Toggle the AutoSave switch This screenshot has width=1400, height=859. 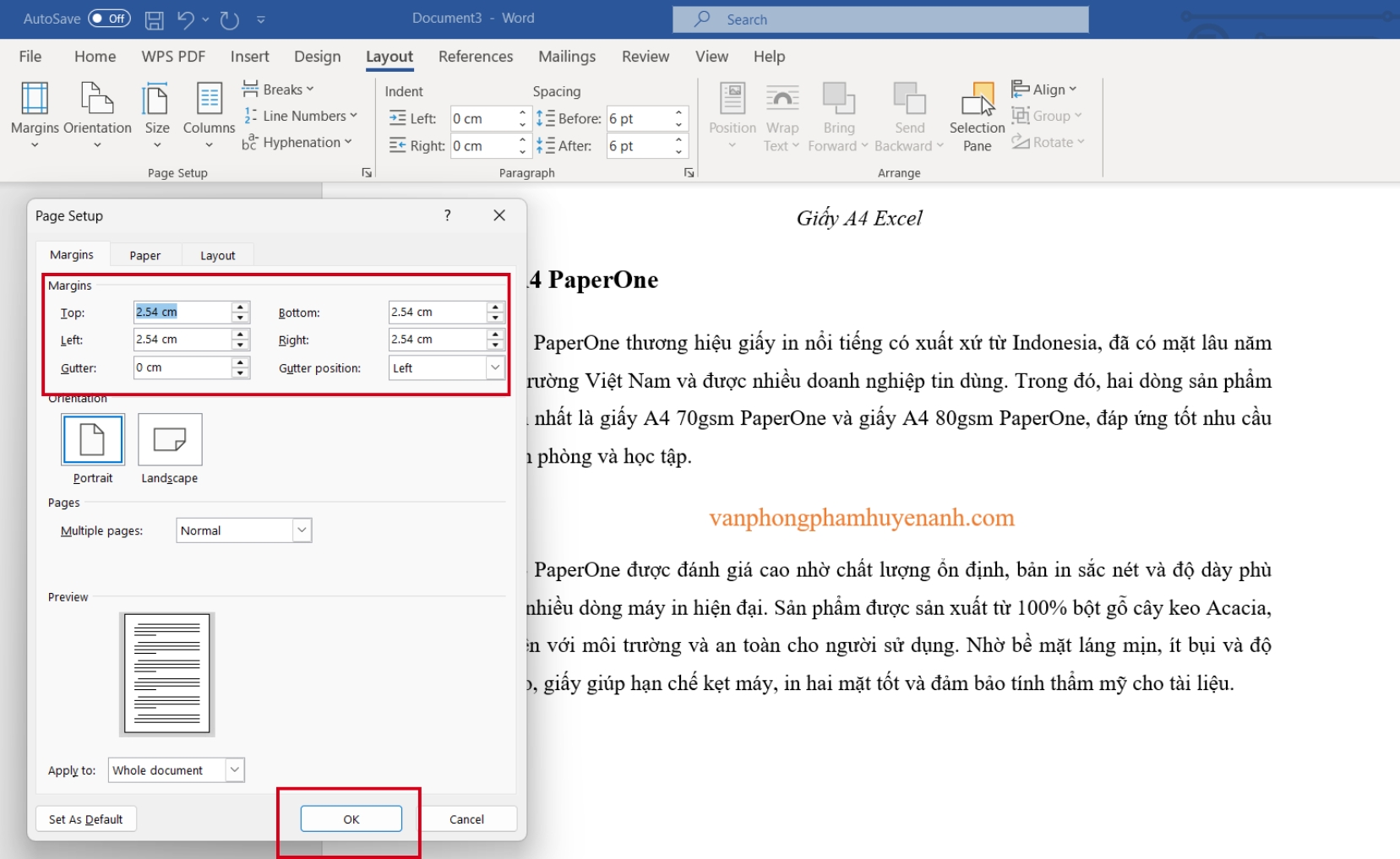109,19
